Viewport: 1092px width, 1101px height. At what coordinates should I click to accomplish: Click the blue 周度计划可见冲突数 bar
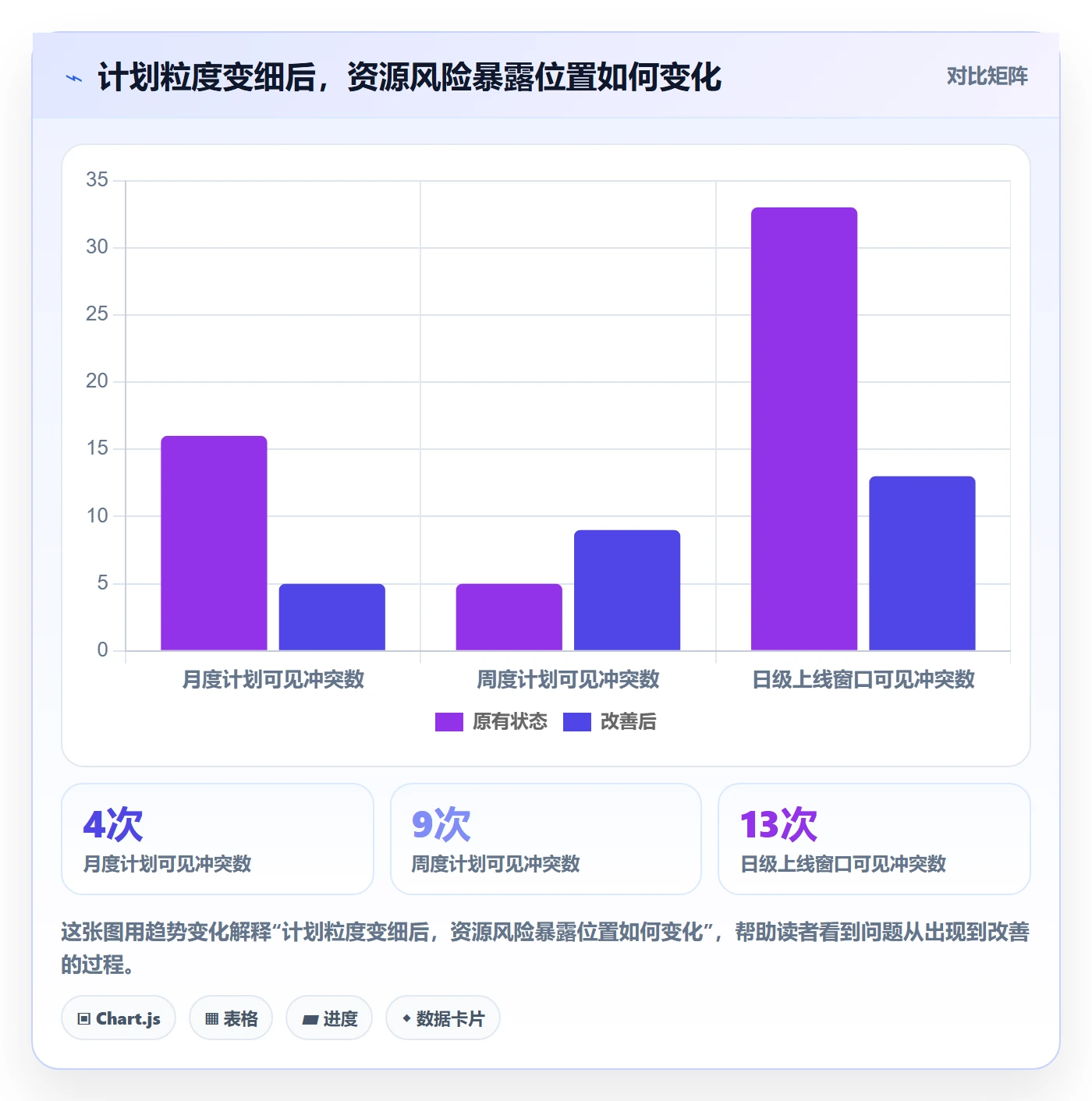pos(627,590)
